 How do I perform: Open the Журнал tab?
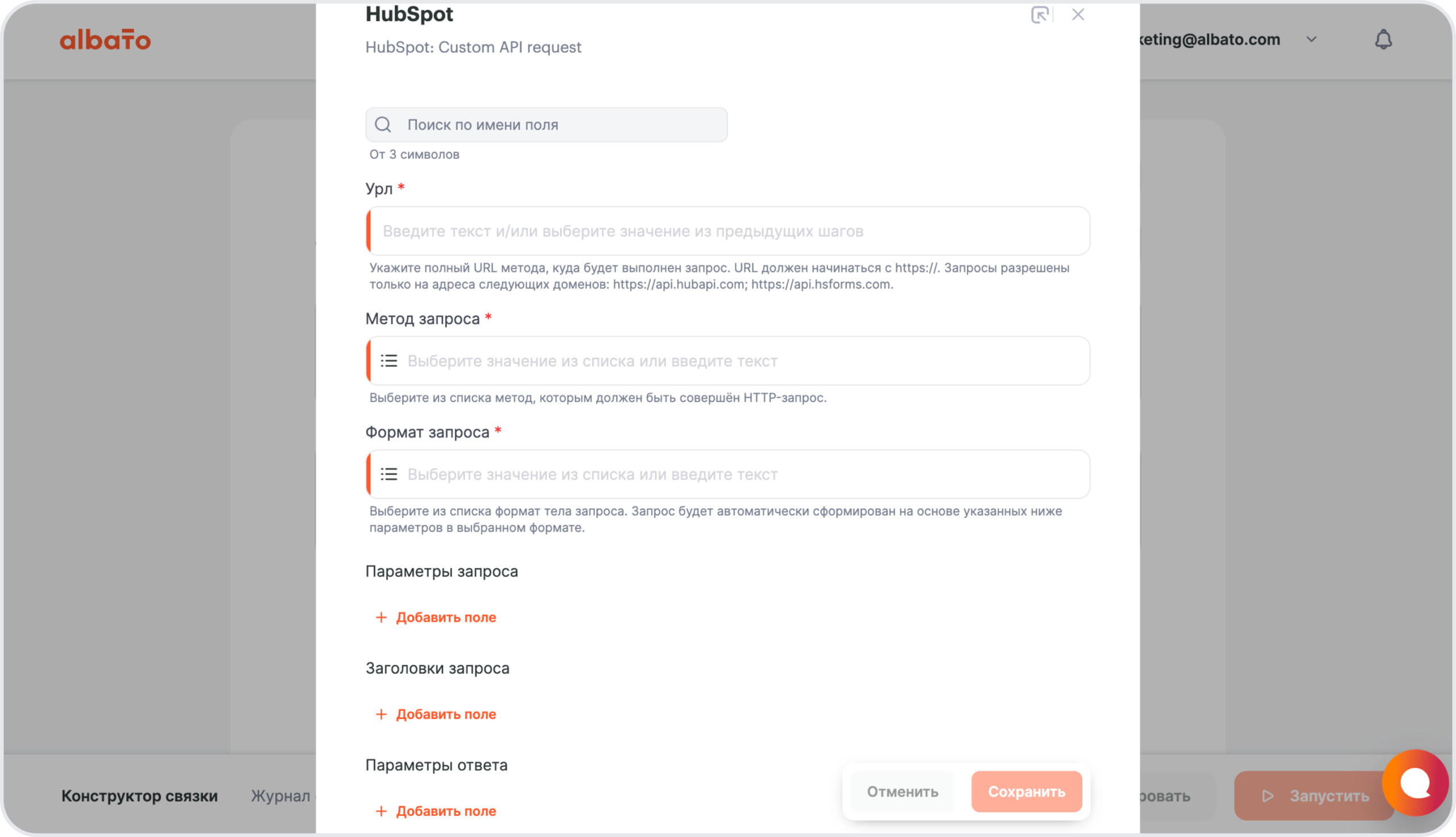(280, 796)
